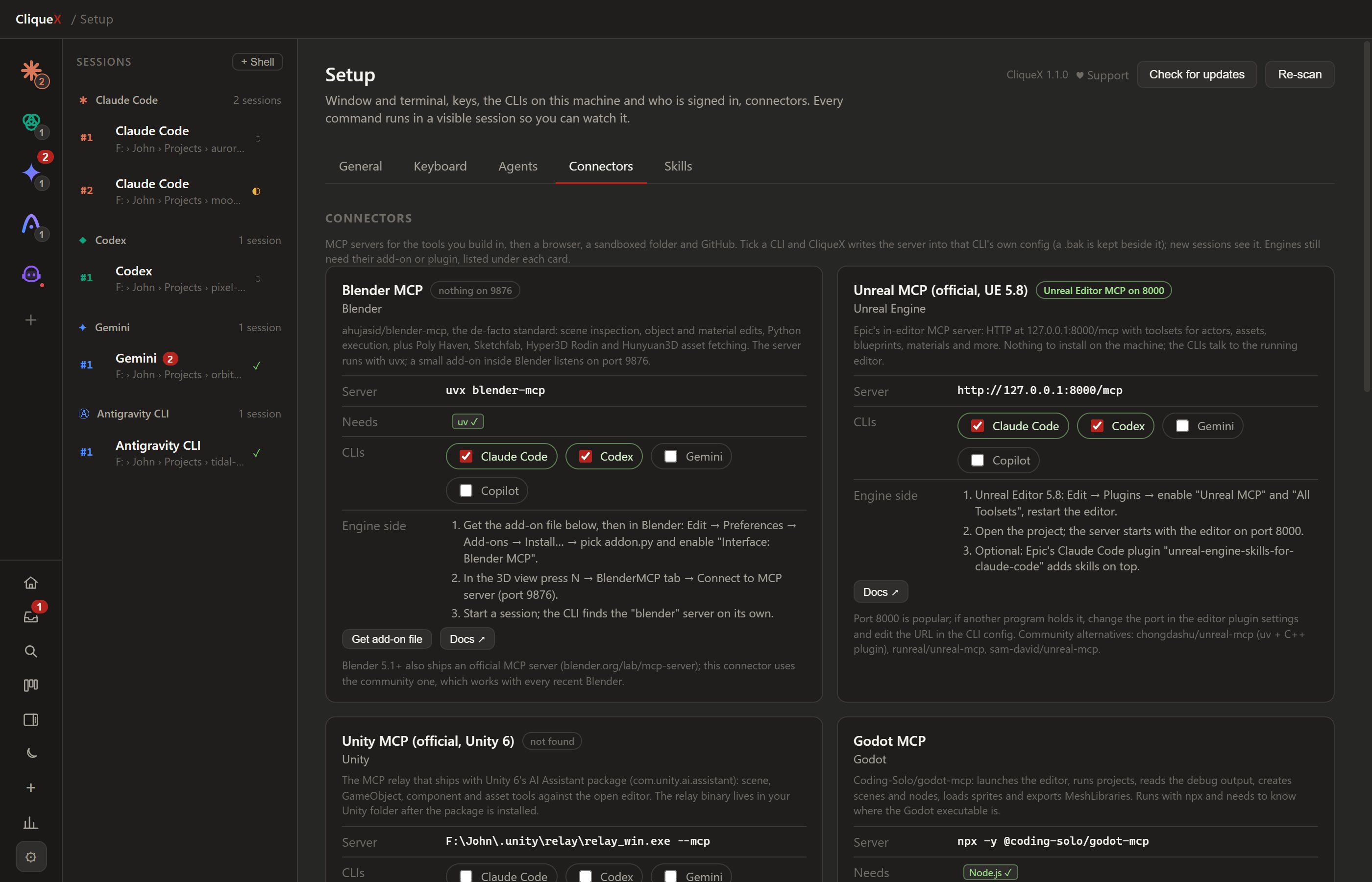Click the 'Node.js ✓' needs badge
Viewport: 1372px width, 882px height.
pyautogui.click(x=990, y=872)
